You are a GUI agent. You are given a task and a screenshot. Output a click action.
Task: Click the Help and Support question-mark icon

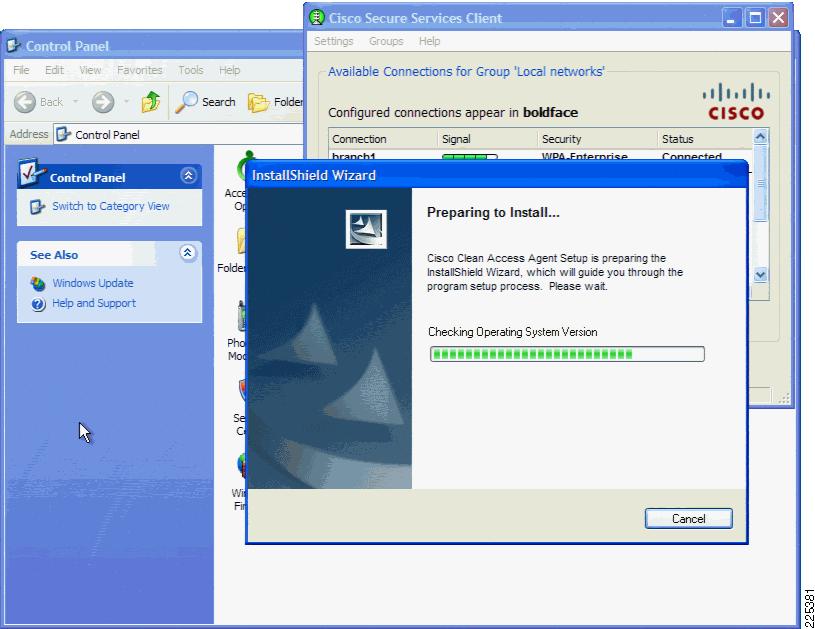38,304
